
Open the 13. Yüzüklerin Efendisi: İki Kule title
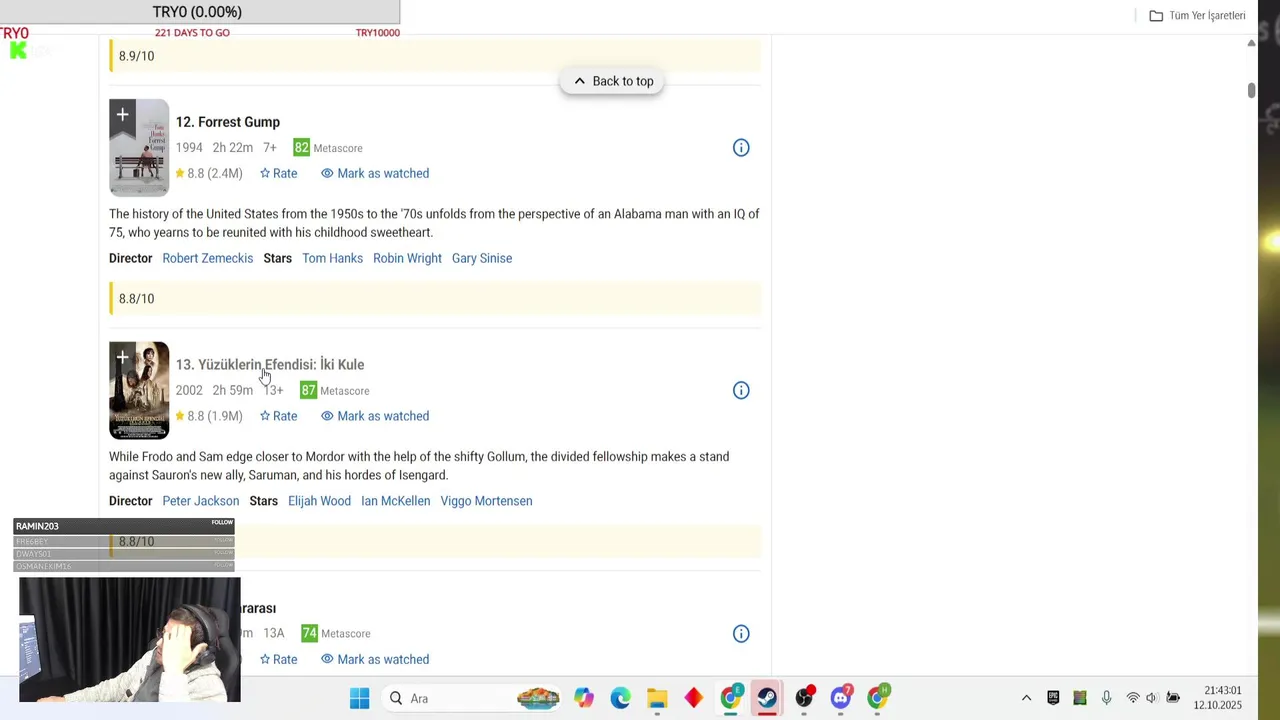[x=270, y=365]
